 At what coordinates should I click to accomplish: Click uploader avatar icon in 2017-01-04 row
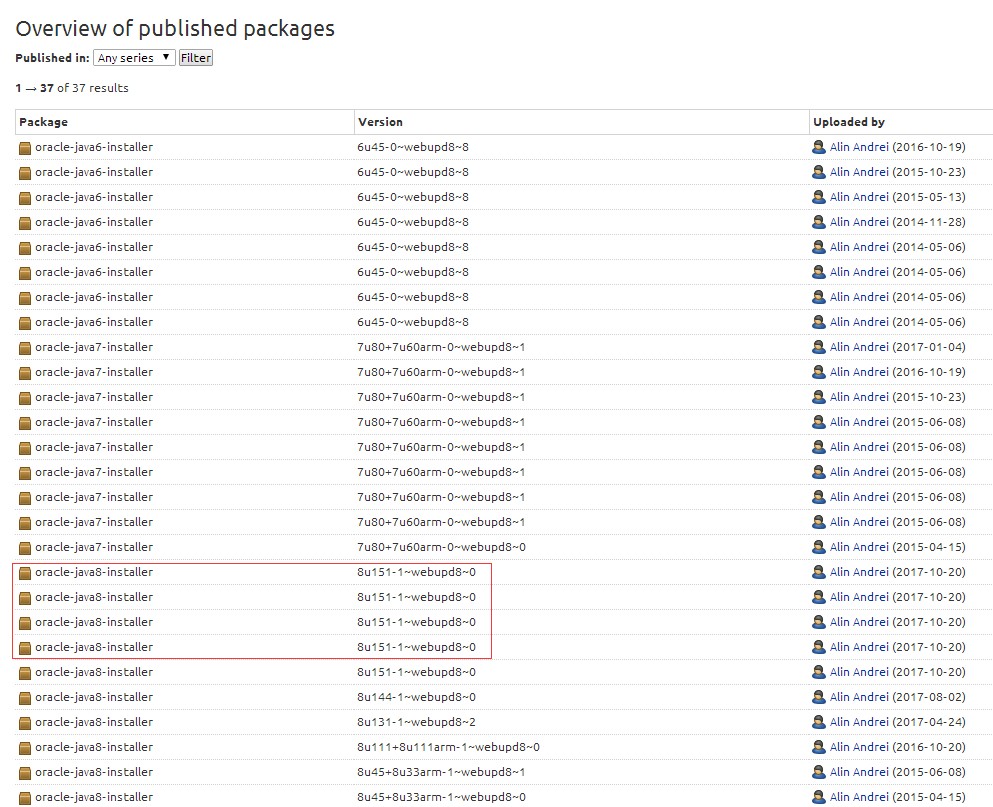(819, 347)
